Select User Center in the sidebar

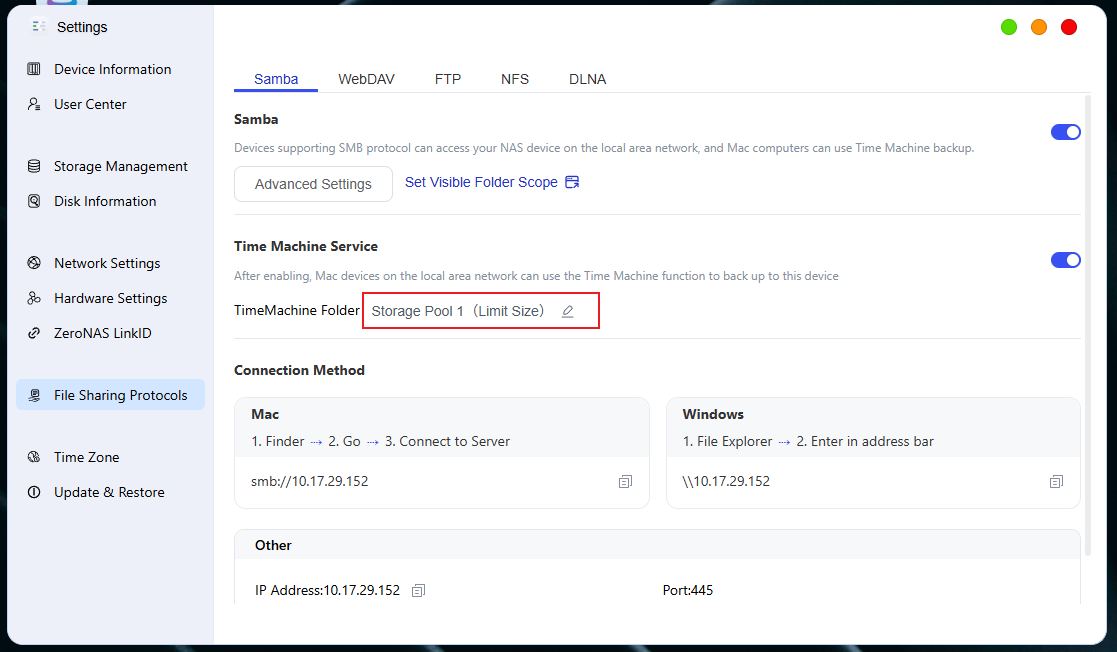pos(110,104)
